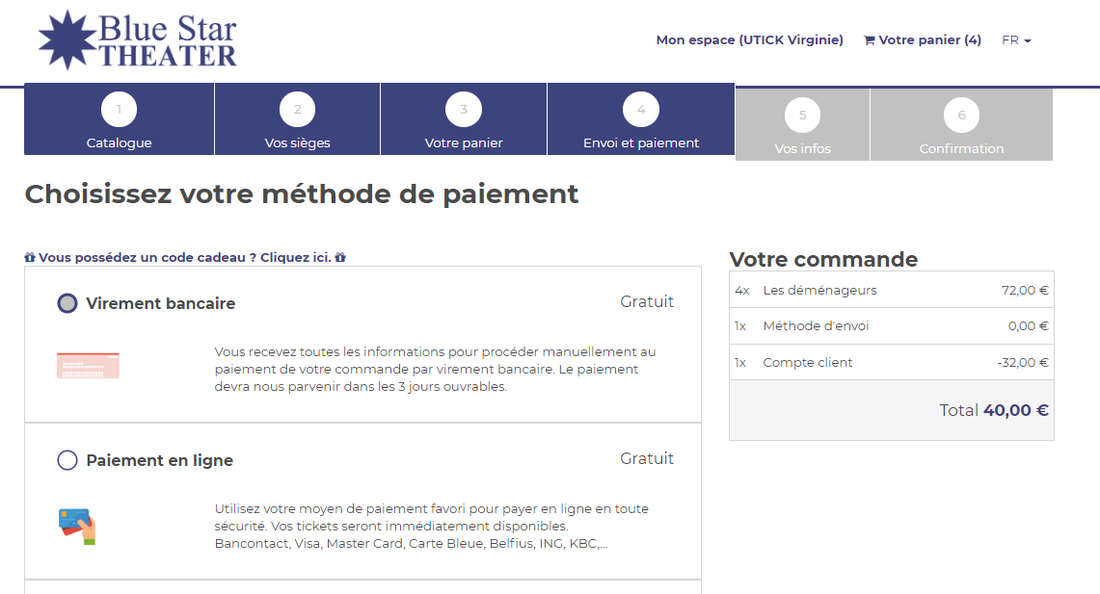Click the Paiement en ligne heading label
Image resolution: width=1100 pixels, height=594 pixels.
[x=159, y=460]
